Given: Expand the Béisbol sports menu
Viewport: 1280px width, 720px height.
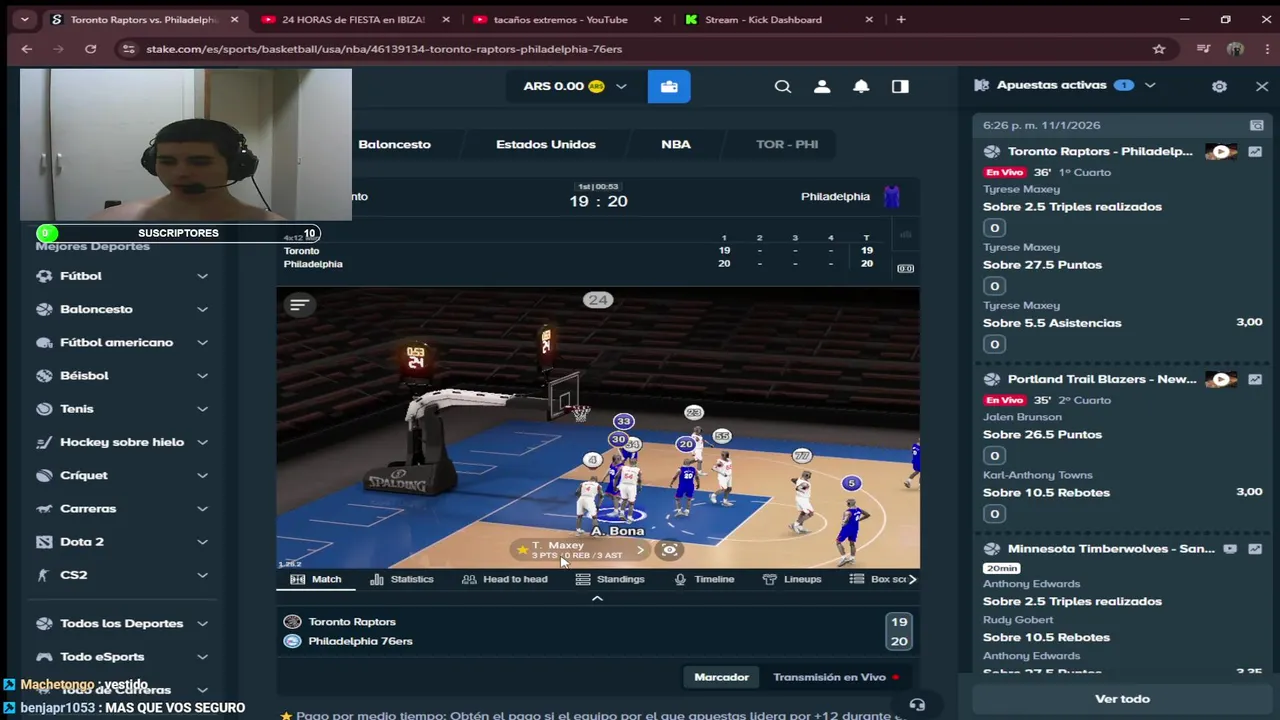Looking at the screenshot, I should pyautogui.click(x=202, y=376).
